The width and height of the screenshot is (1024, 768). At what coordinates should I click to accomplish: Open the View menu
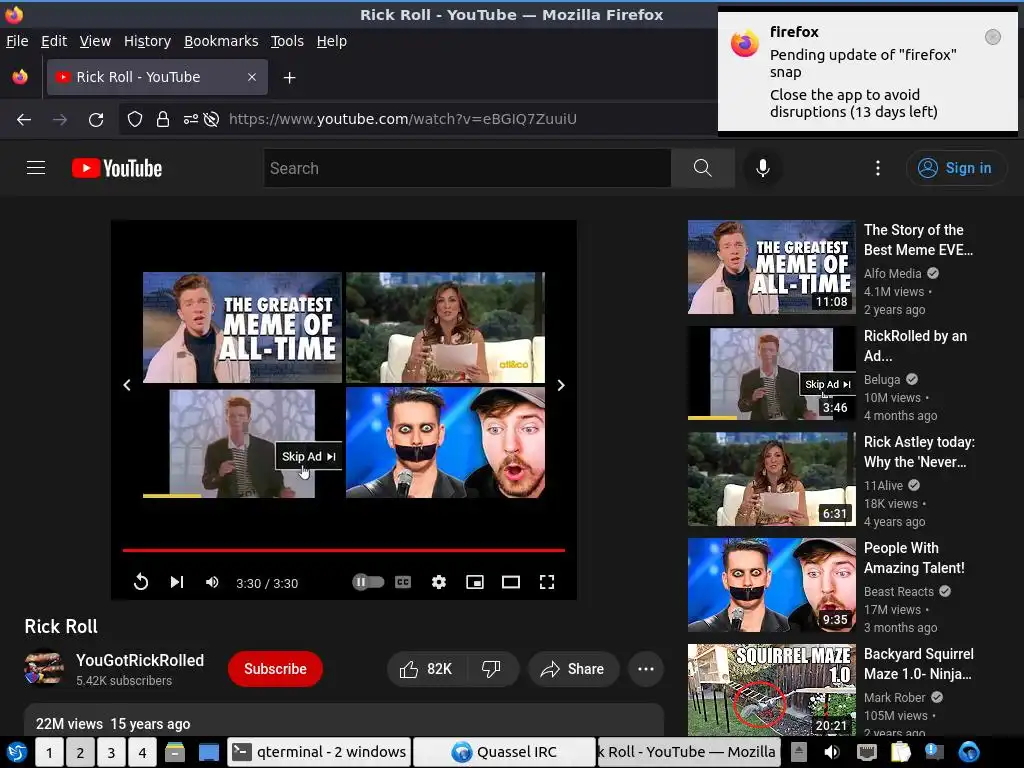point(95,41)
